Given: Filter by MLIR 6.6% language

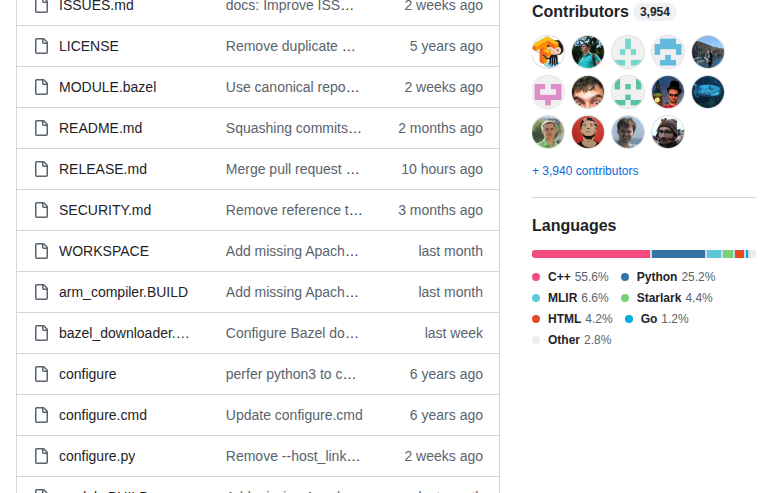Looking at the screenshot, I should [x=571, y=298].
